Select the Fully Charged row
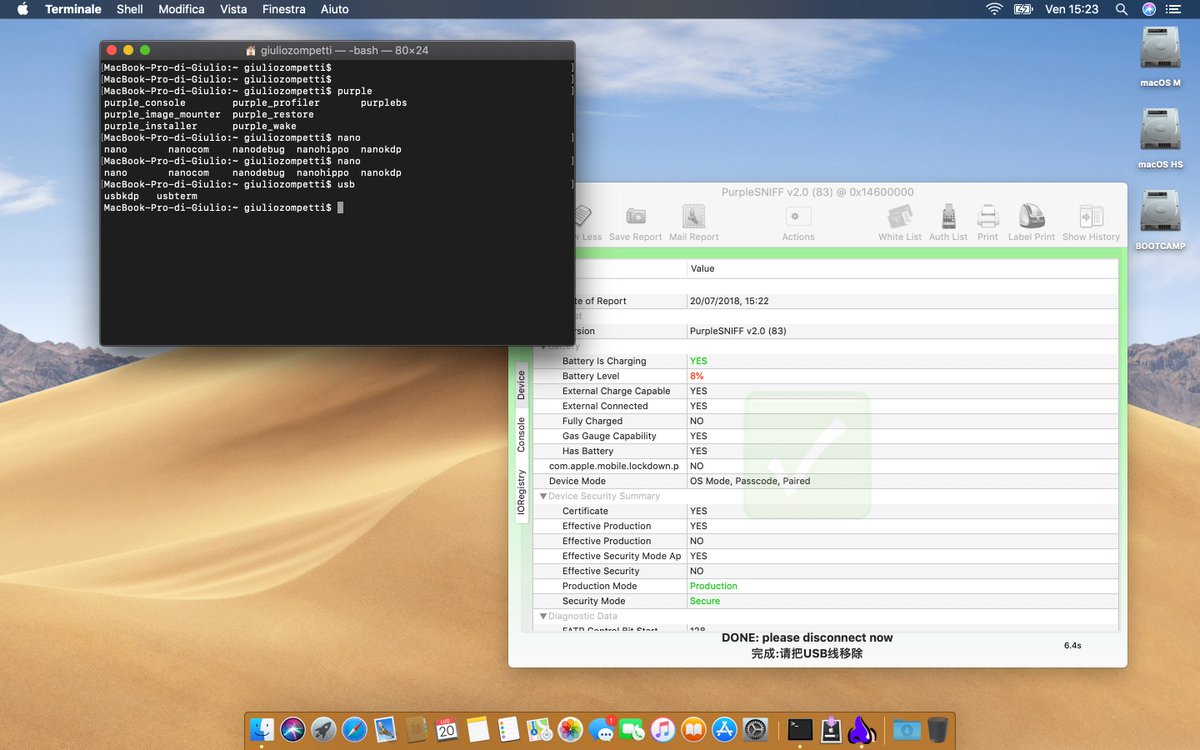1200x750 pixels. (x=826, y=421)
